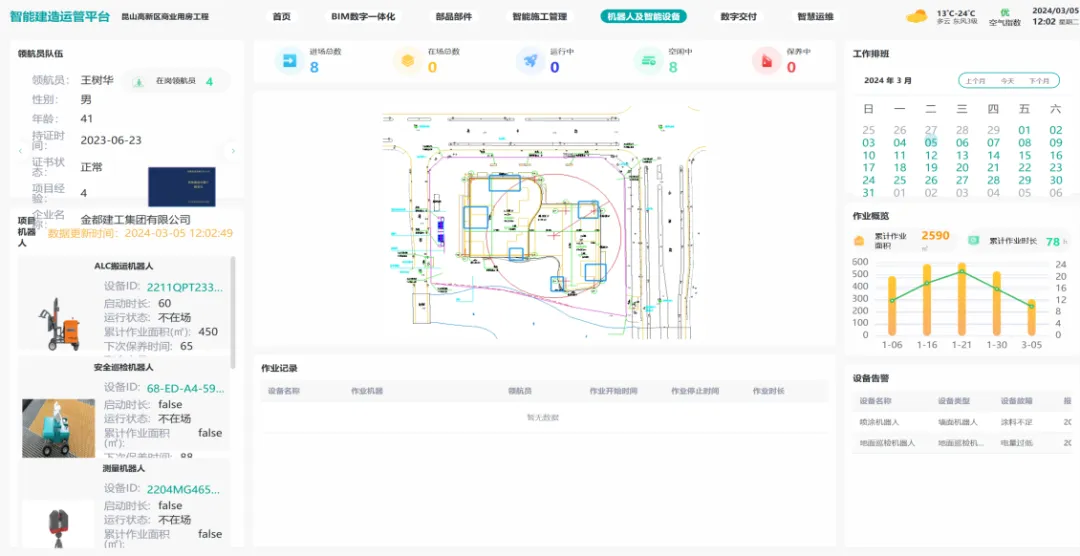Click the 运行中 rocket icon
Image resolution: width=1080 pixels, height=556 pixels.
point(530,61)
